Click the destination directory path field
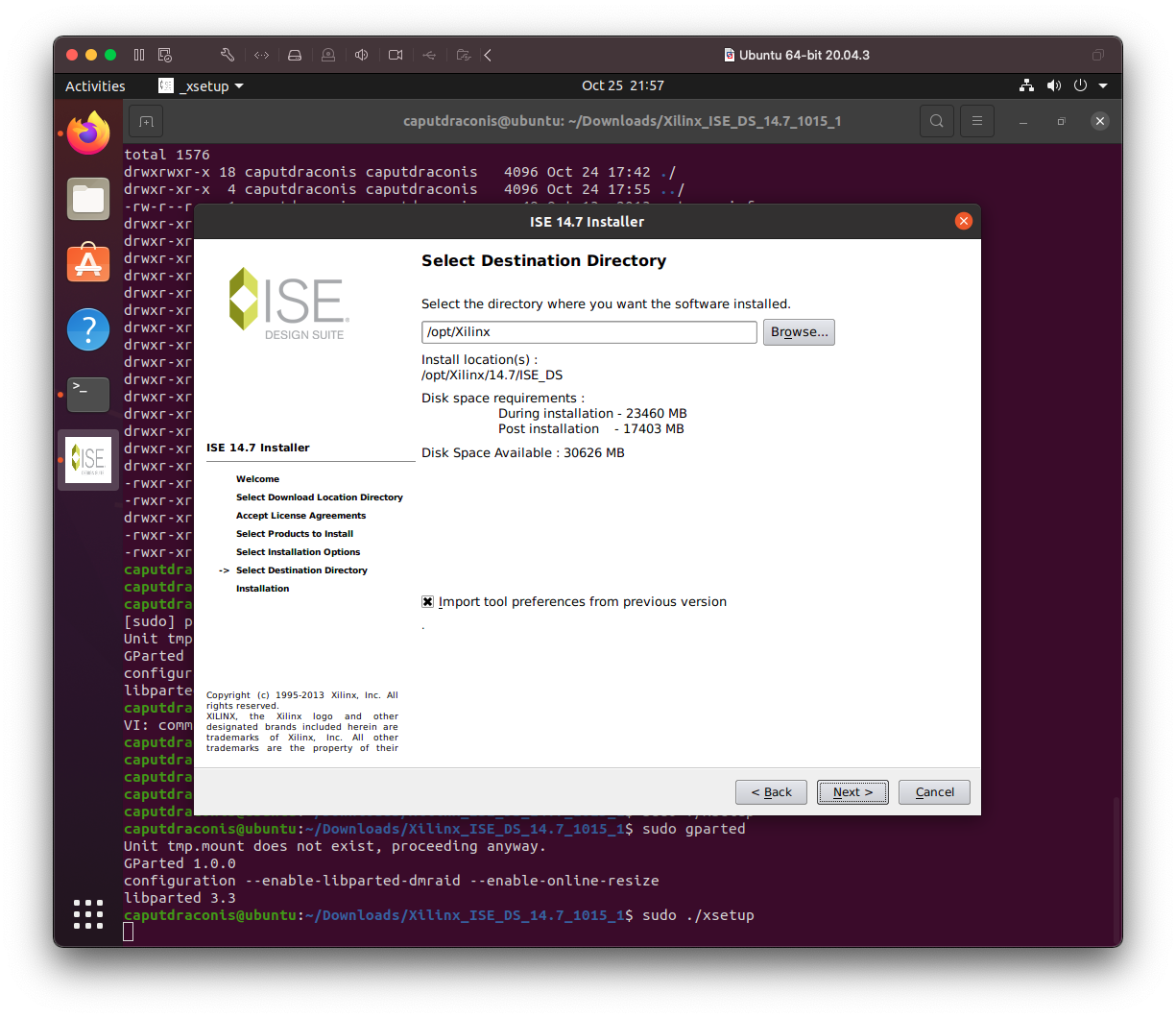The image size is (1176, 1018). point(589,332)
